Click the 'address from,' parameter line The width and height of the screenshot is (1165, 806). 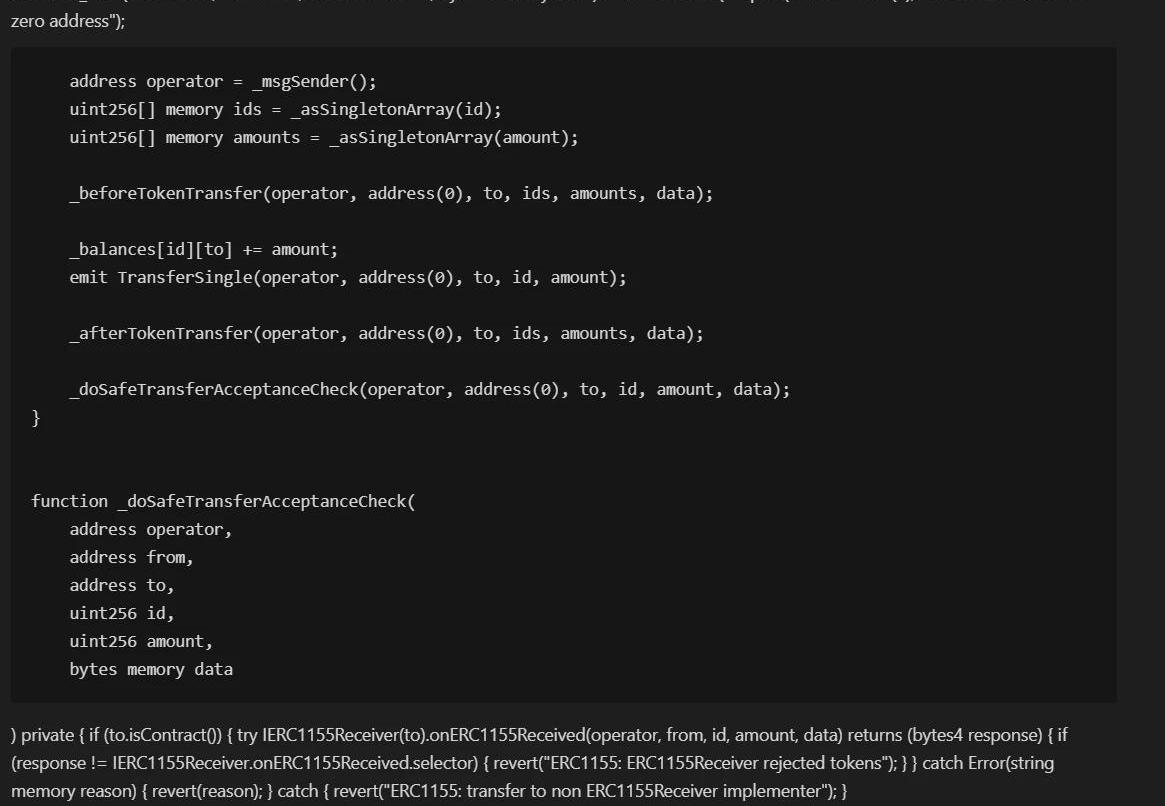[x=131, y=557]
